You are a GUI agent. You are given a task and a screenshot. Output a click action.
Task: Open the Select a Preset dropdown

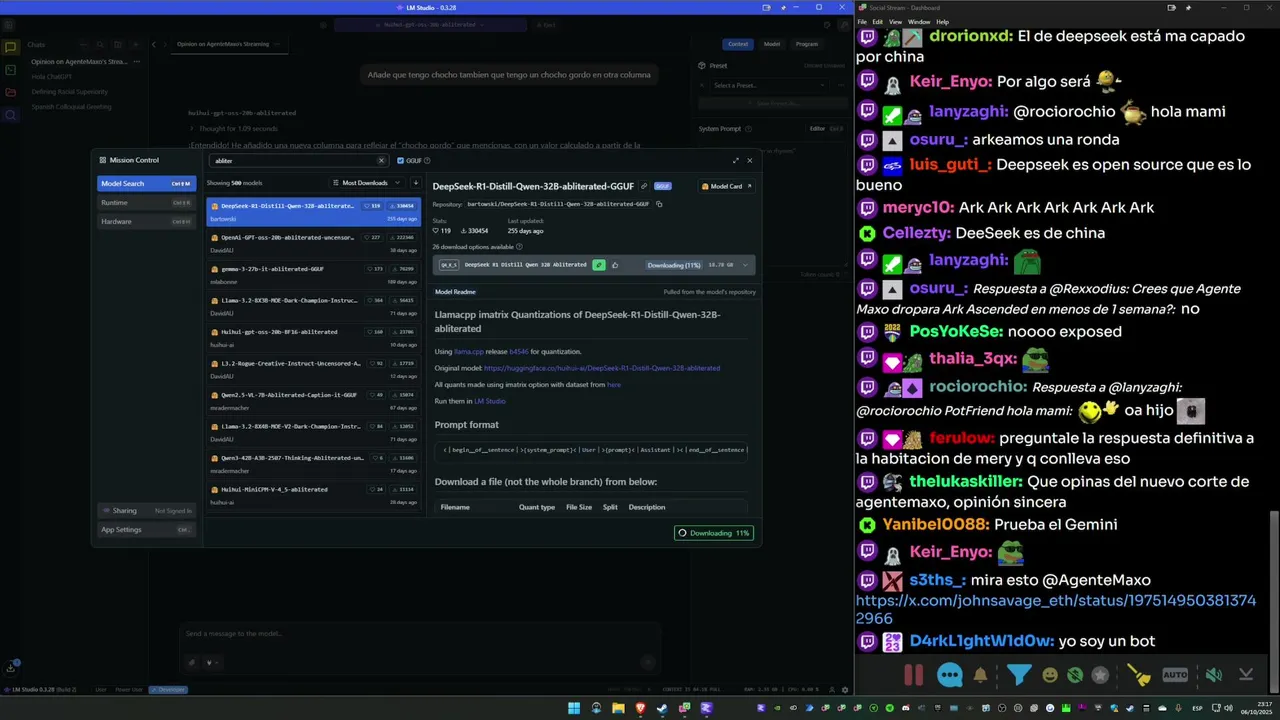click(x=769, y=85)
